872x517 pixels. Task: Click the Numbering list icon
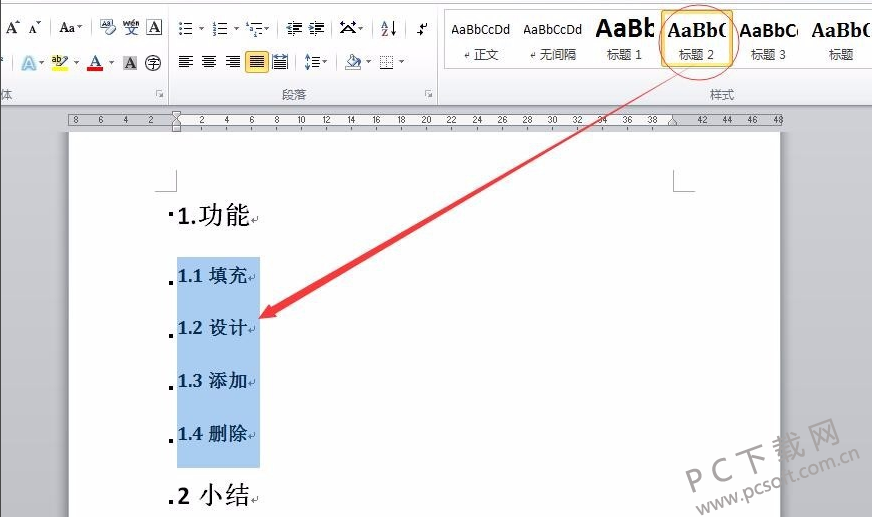[220, 28]
